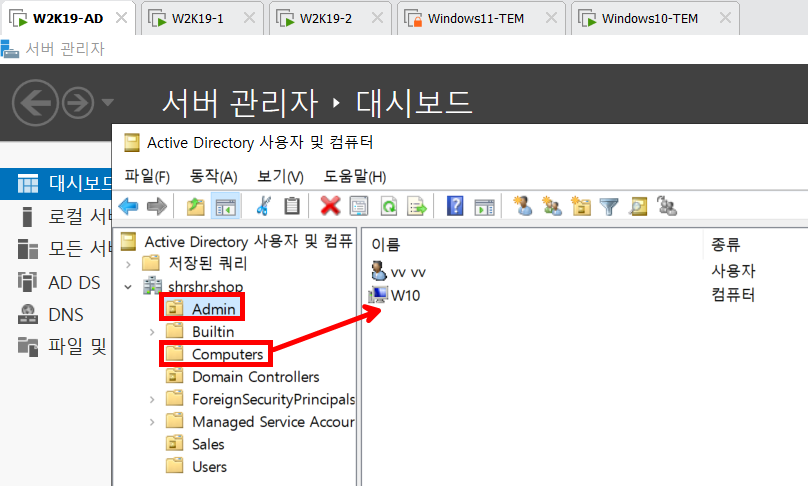Click the Cut scissors icon
The height and width of the screenshot is (486, 808).
coord(263,206)
